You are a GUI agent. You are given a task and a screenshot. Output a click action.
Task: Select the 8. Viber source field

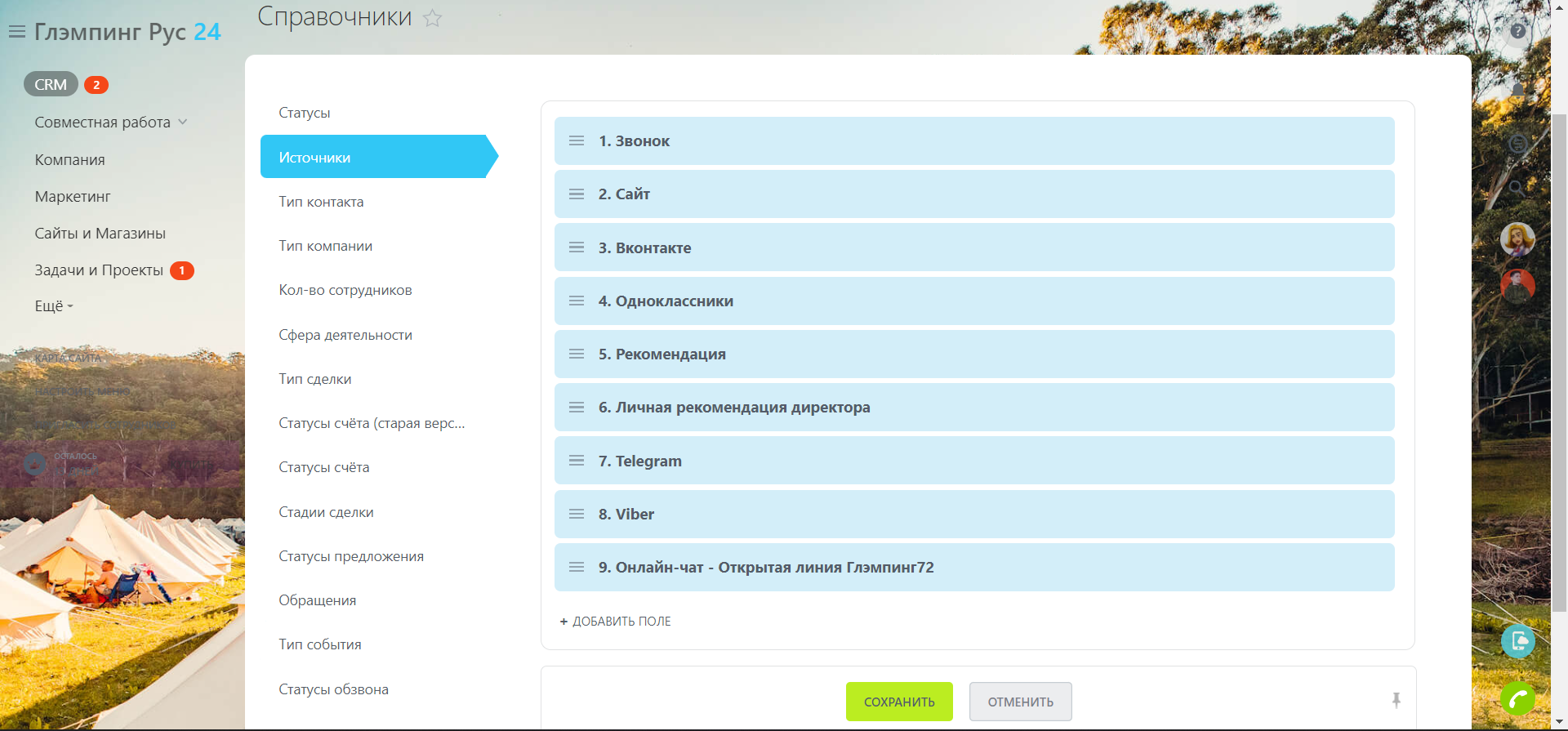pyautogui.click(x=974, y=514)
